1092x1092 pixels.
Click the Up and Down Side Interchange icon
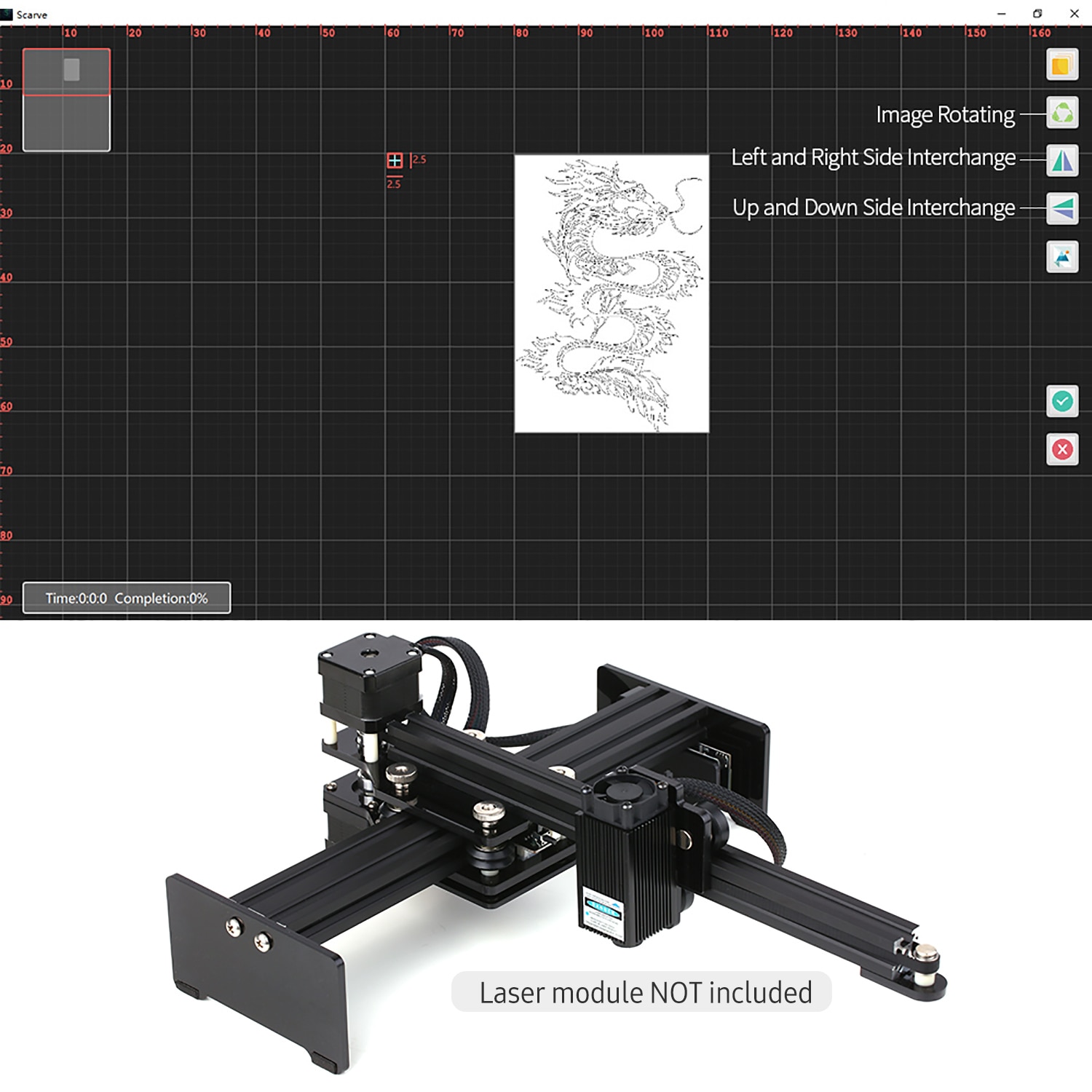coord(1062,209)
